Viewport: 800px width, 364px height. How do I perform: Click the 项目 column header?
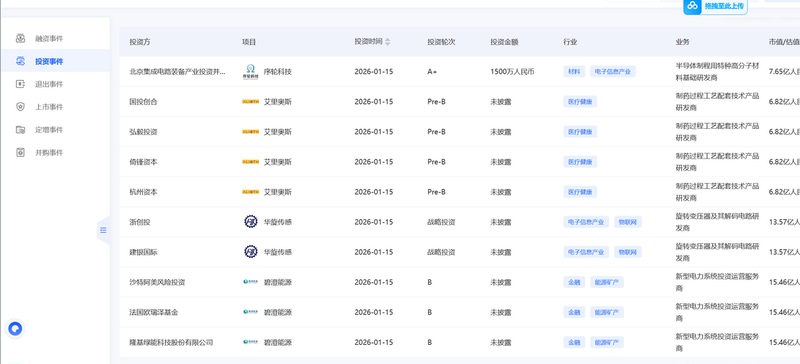(x=248, y=42)
